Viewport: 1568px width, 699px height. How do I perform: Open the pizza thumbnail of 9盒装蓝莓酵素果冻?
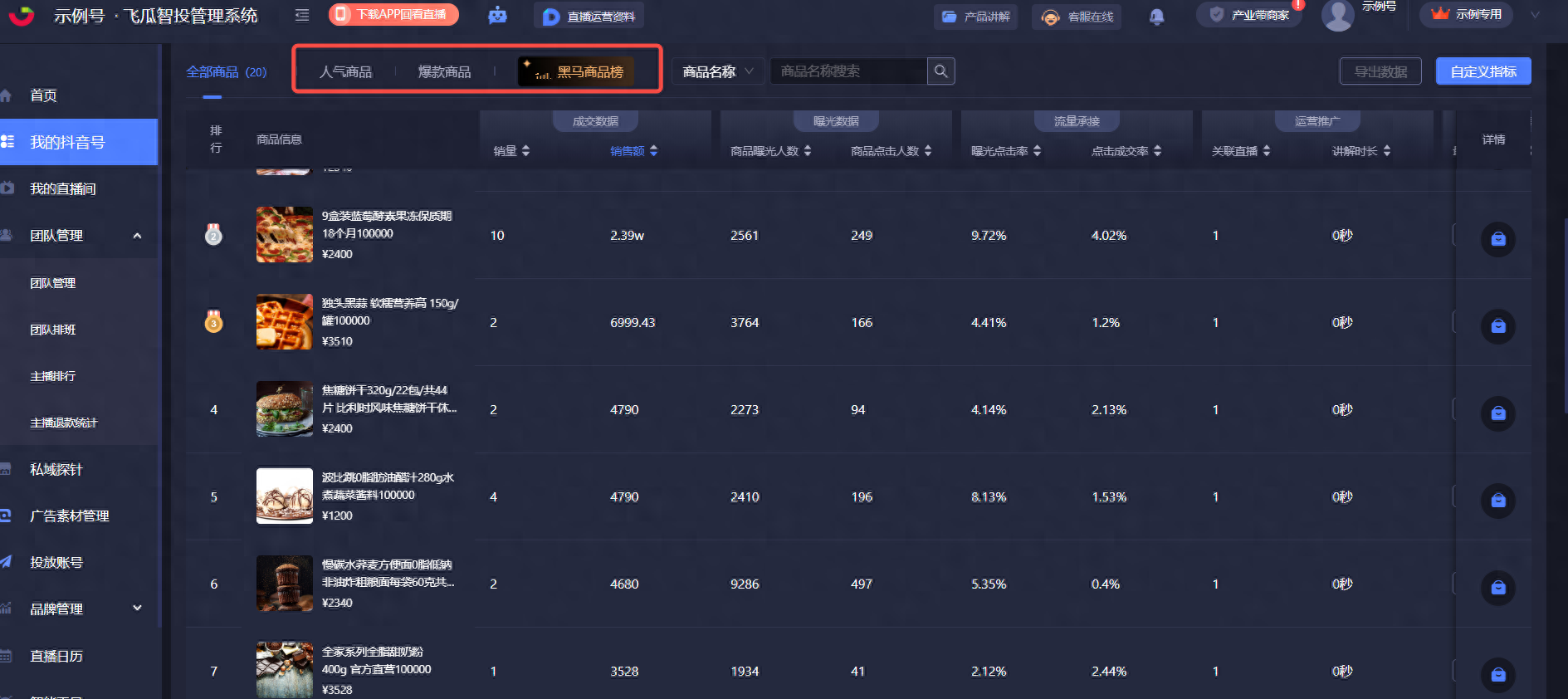click(285, 235)
